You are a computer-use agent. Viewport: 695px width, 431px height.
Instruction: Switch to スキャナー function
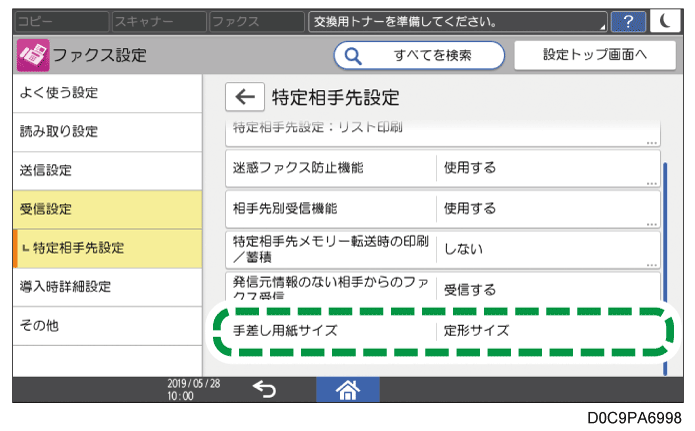(x=159, y=21)
